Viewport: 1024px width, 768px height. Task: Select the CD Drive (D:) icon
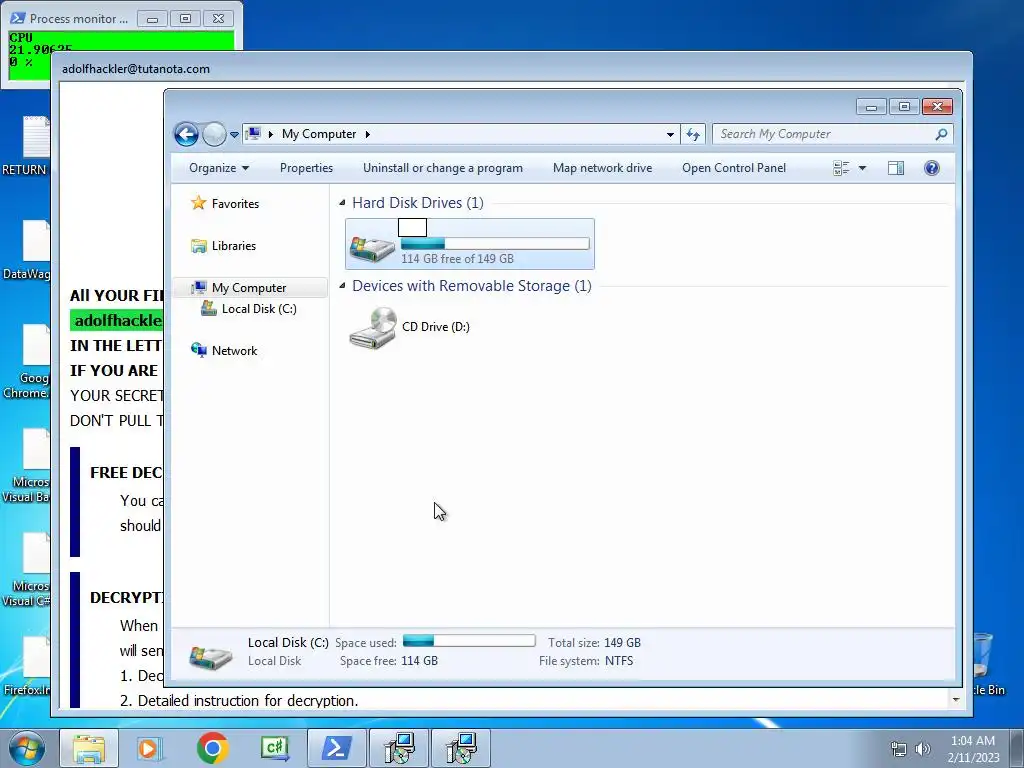click(372, 328)
